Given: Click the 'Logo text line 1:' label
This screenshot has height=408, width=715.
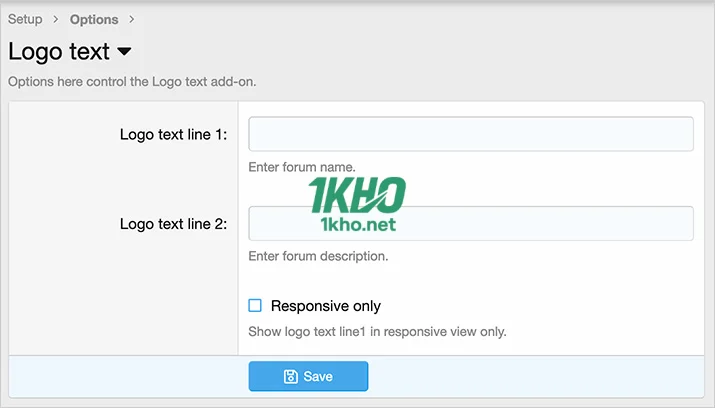Looking at the screenshot, I should 173,135.
